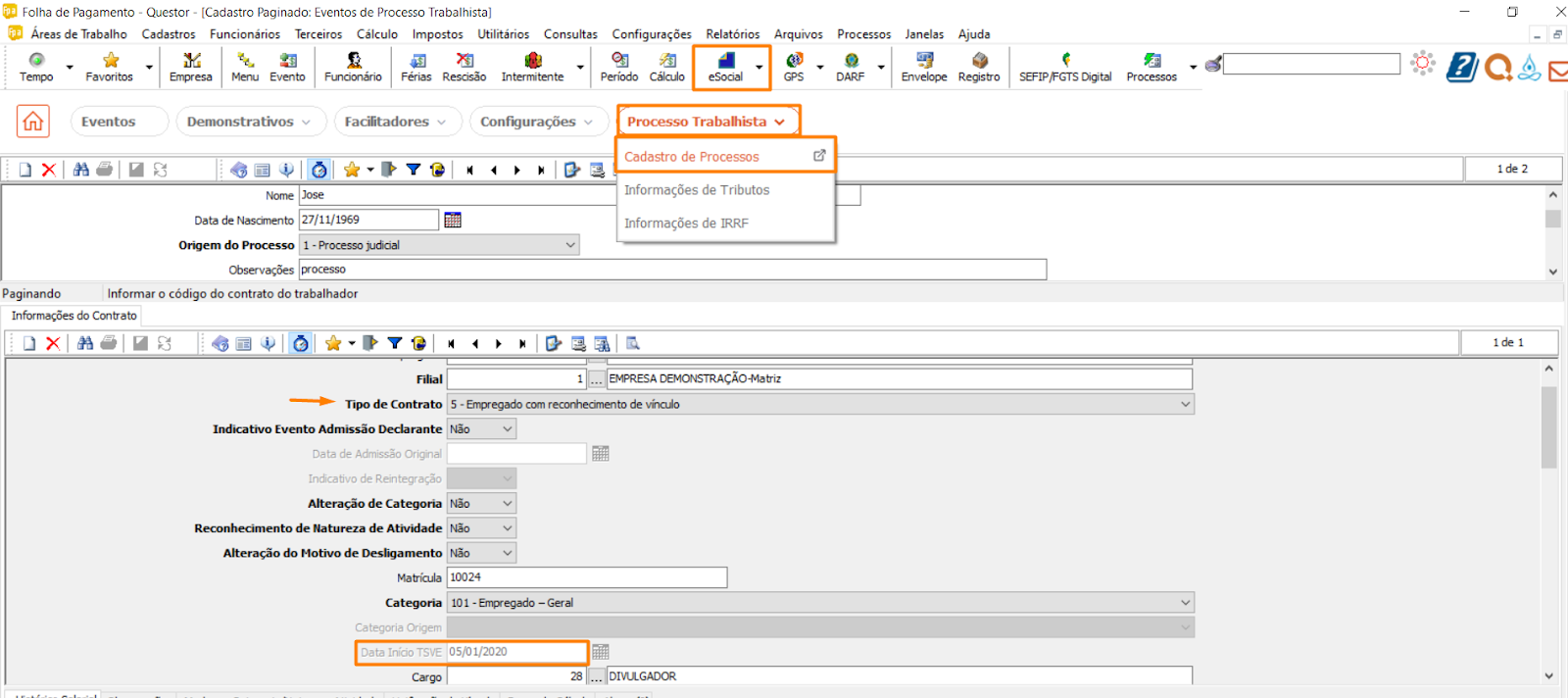
Task: Open the Período toolbar icon
Action: click(x=619, y=67)
